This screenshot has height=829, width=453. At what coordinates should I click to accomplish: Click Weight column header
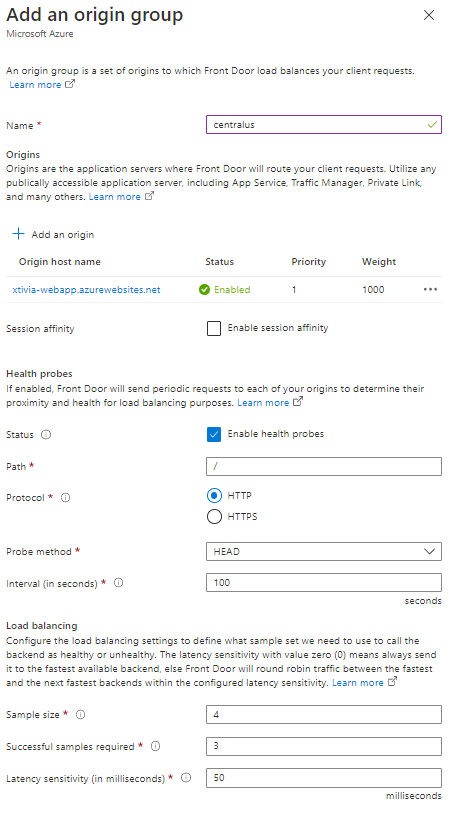pos(379,262)
